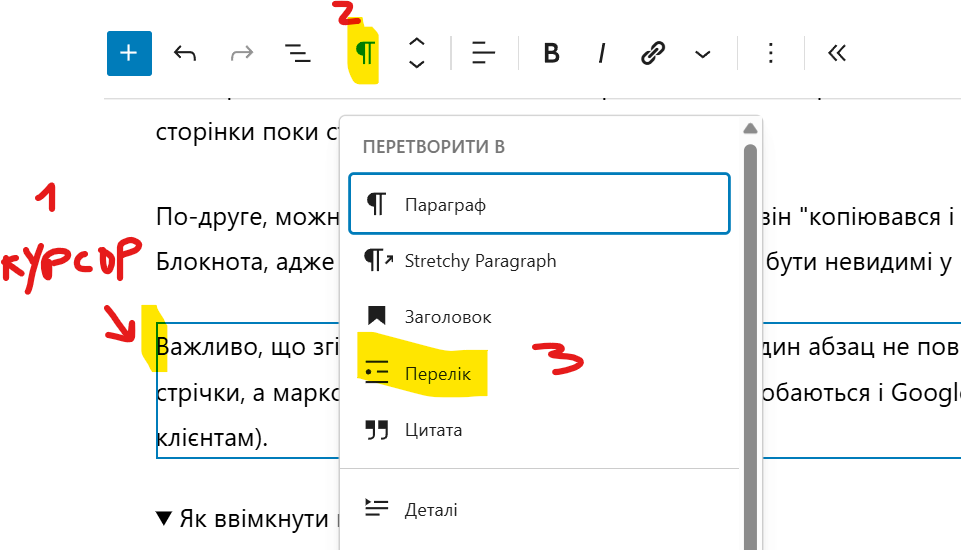961x550 pixels.
Task: Collapse toolbar with the double chevron
Action: pos(837,53)
